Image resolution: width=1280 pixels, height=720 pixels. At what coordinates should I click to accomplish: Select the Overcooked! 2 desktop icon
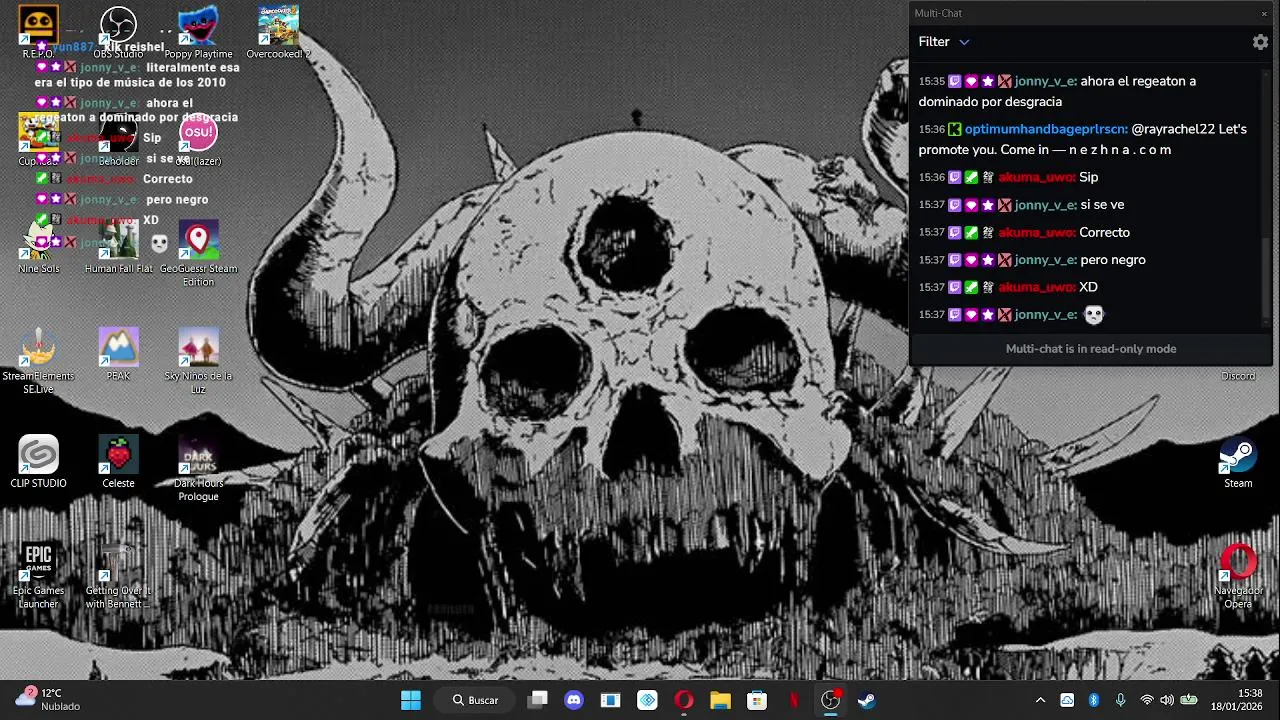pyautogui.click(x=278, y=31)
